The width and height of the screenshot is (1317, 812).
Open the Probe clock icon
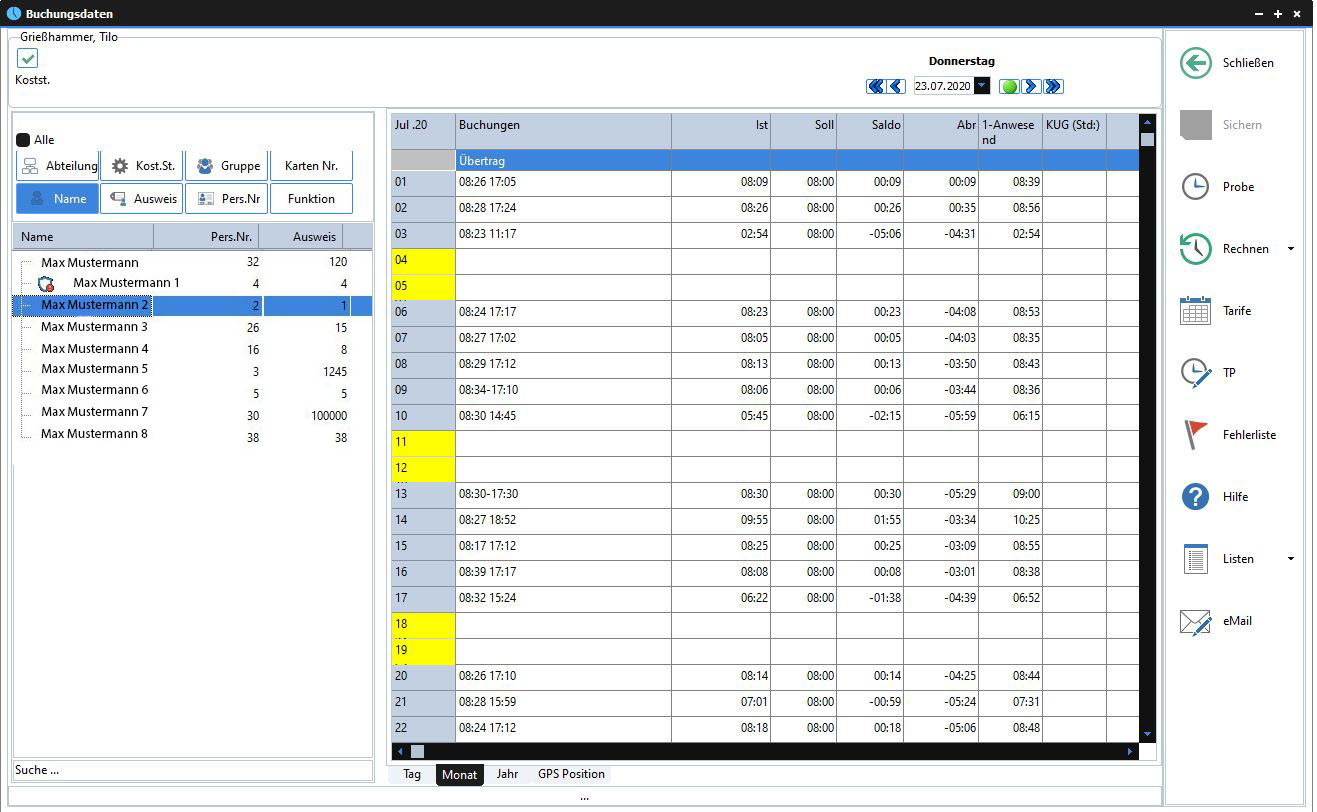(1195, 187)
